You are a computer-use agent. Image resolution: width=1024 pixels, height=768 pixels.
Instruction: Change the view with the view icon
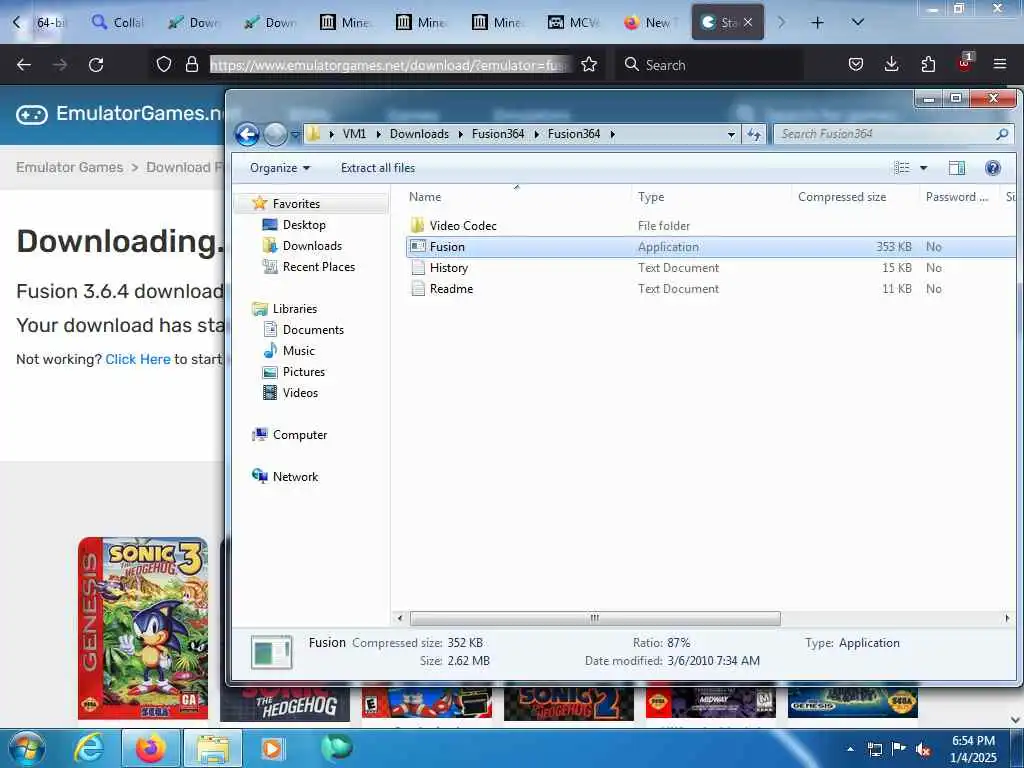[x=901, y=168]
